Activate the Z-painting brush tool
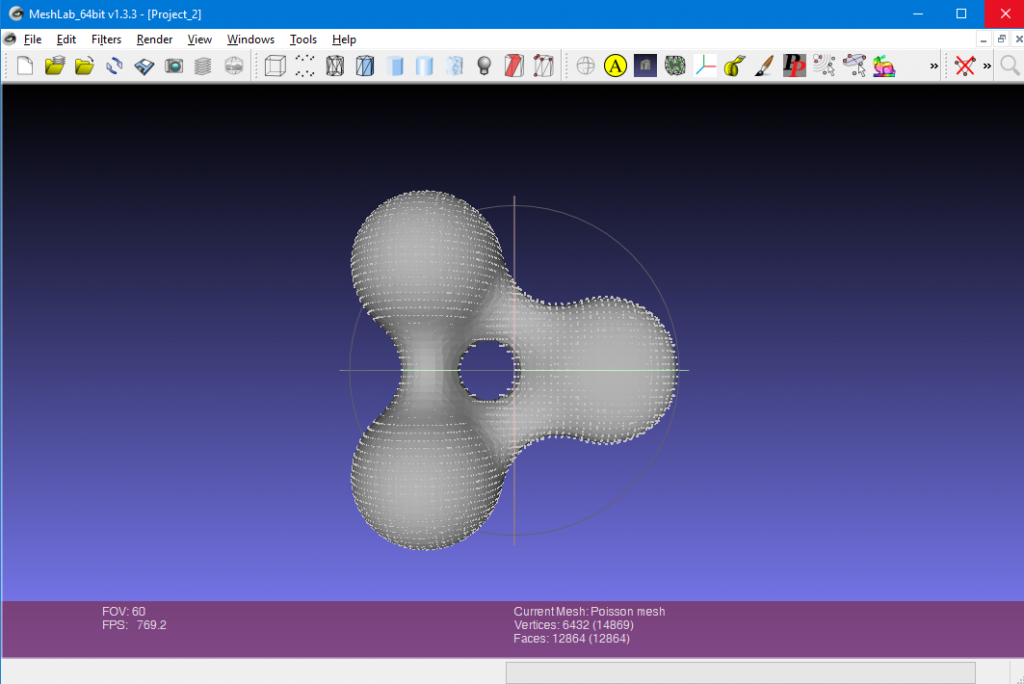This screenshot has height=684, width=1024. point(764,65)
